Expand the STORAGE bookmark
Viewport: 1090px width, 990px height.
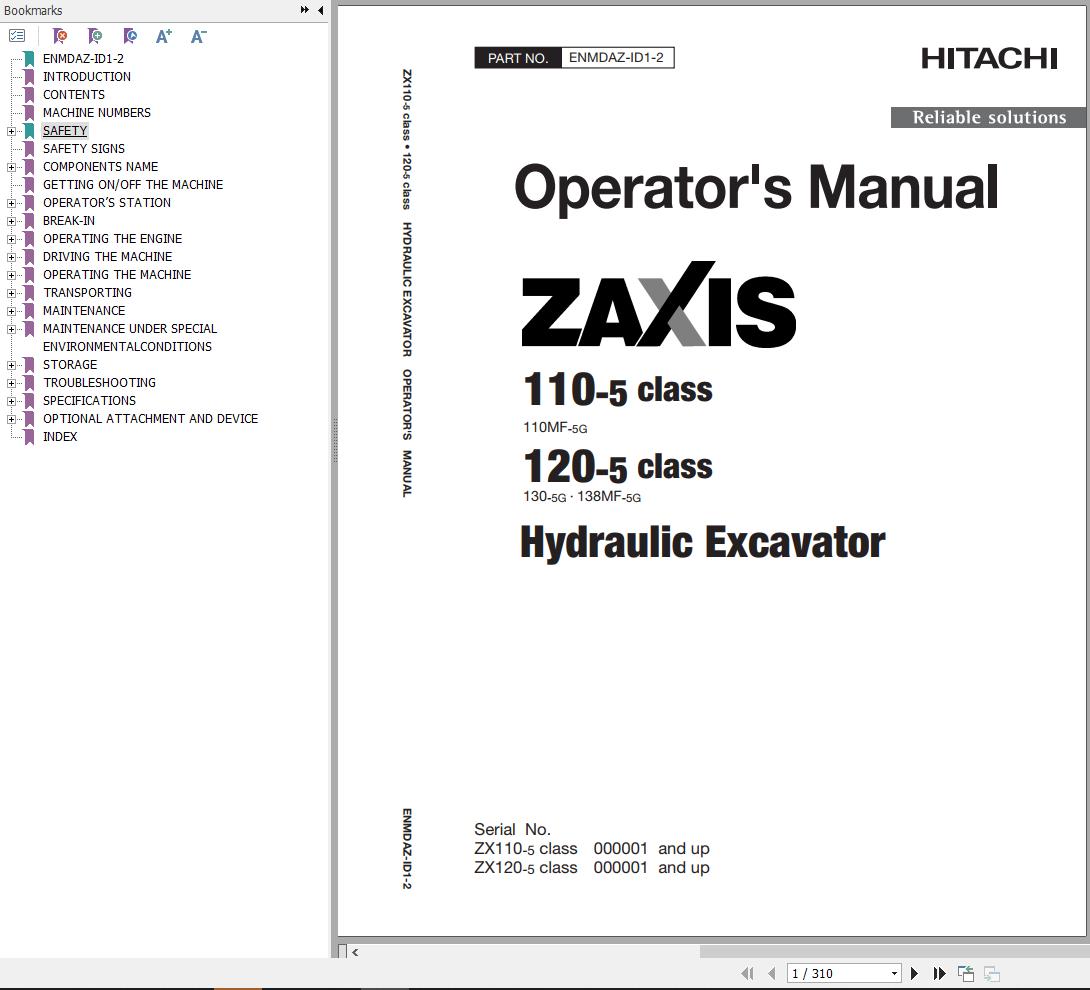coord(11,365)
